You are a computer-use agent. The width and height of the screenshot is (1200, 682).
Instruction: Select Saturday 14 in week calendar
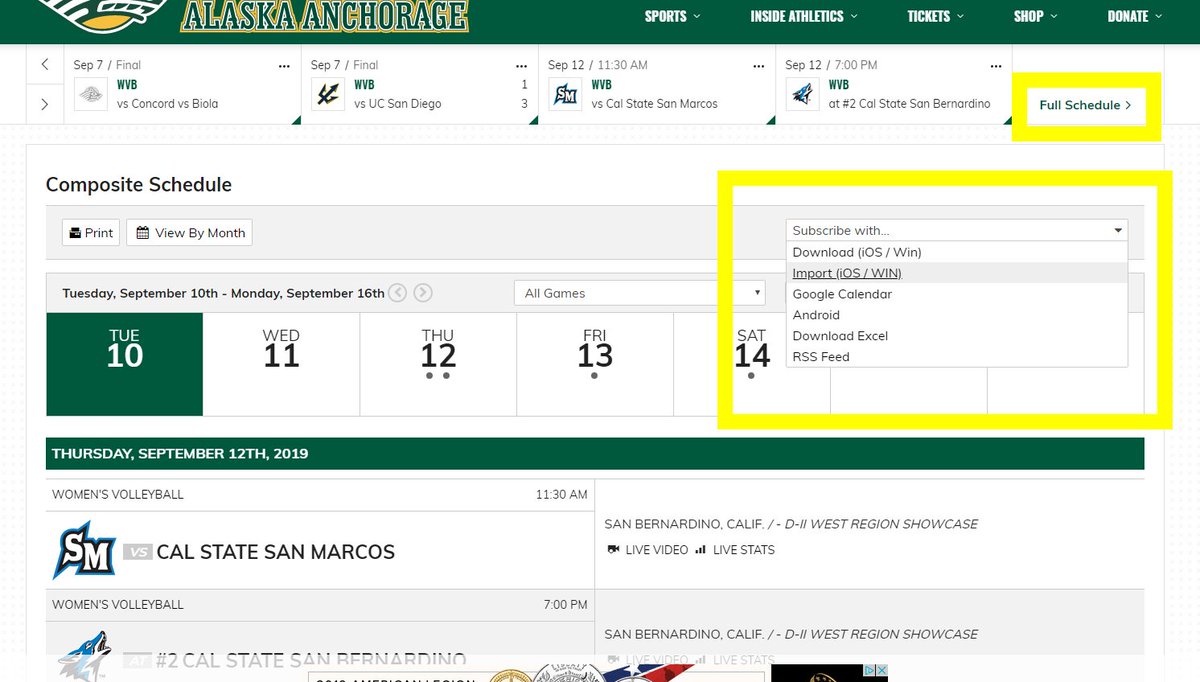pyautogui.click(x=752, y=364)
